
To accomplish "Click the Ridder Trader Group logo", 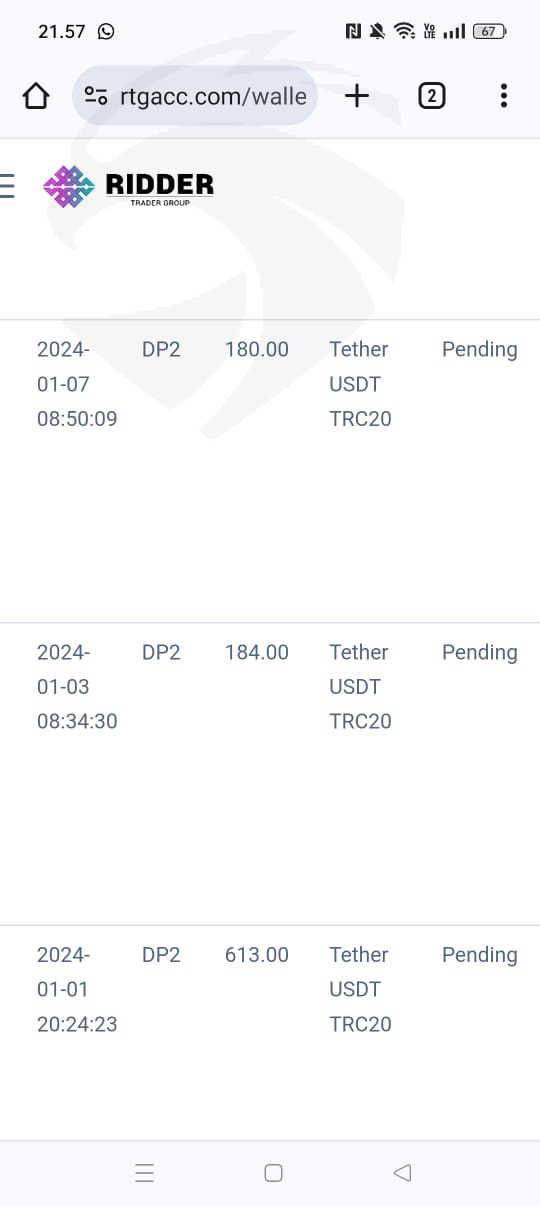I will click(129, 187).
